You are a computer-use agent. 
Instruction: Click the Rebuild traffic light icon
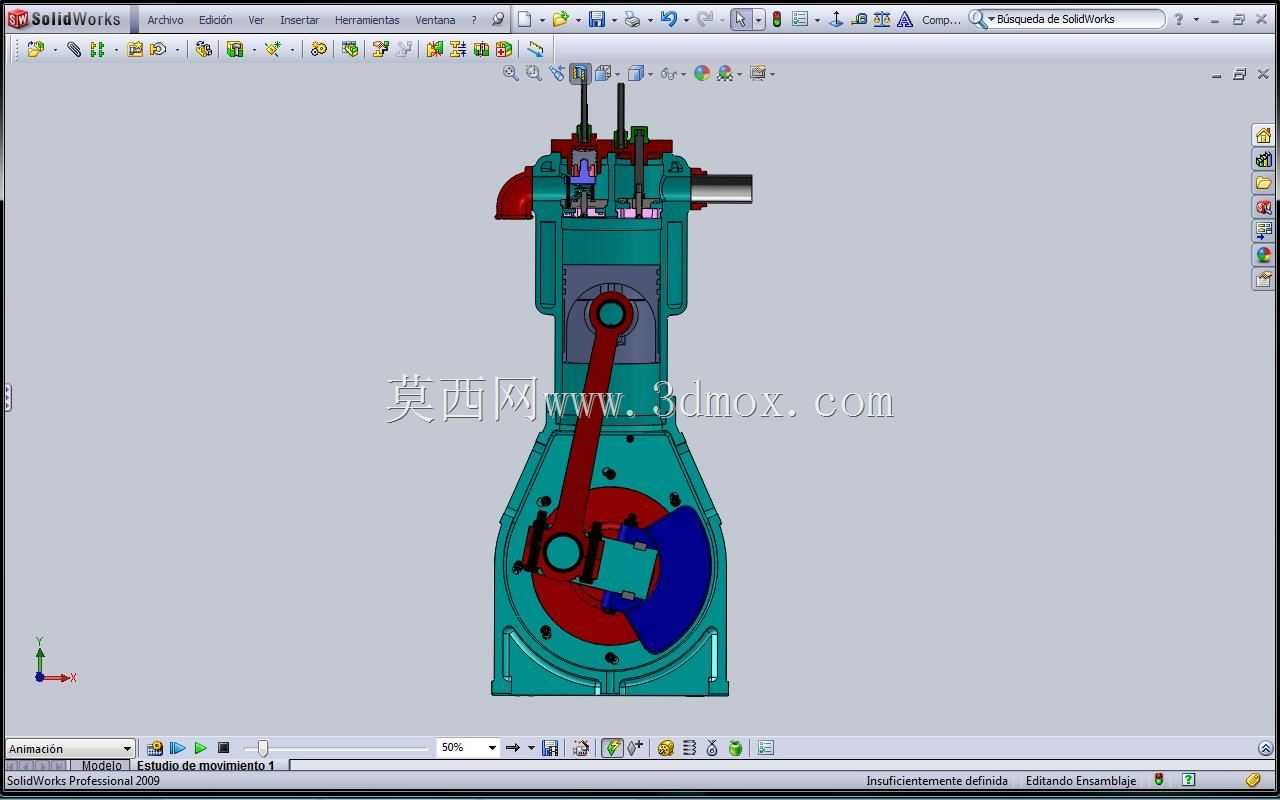[776, 19]
